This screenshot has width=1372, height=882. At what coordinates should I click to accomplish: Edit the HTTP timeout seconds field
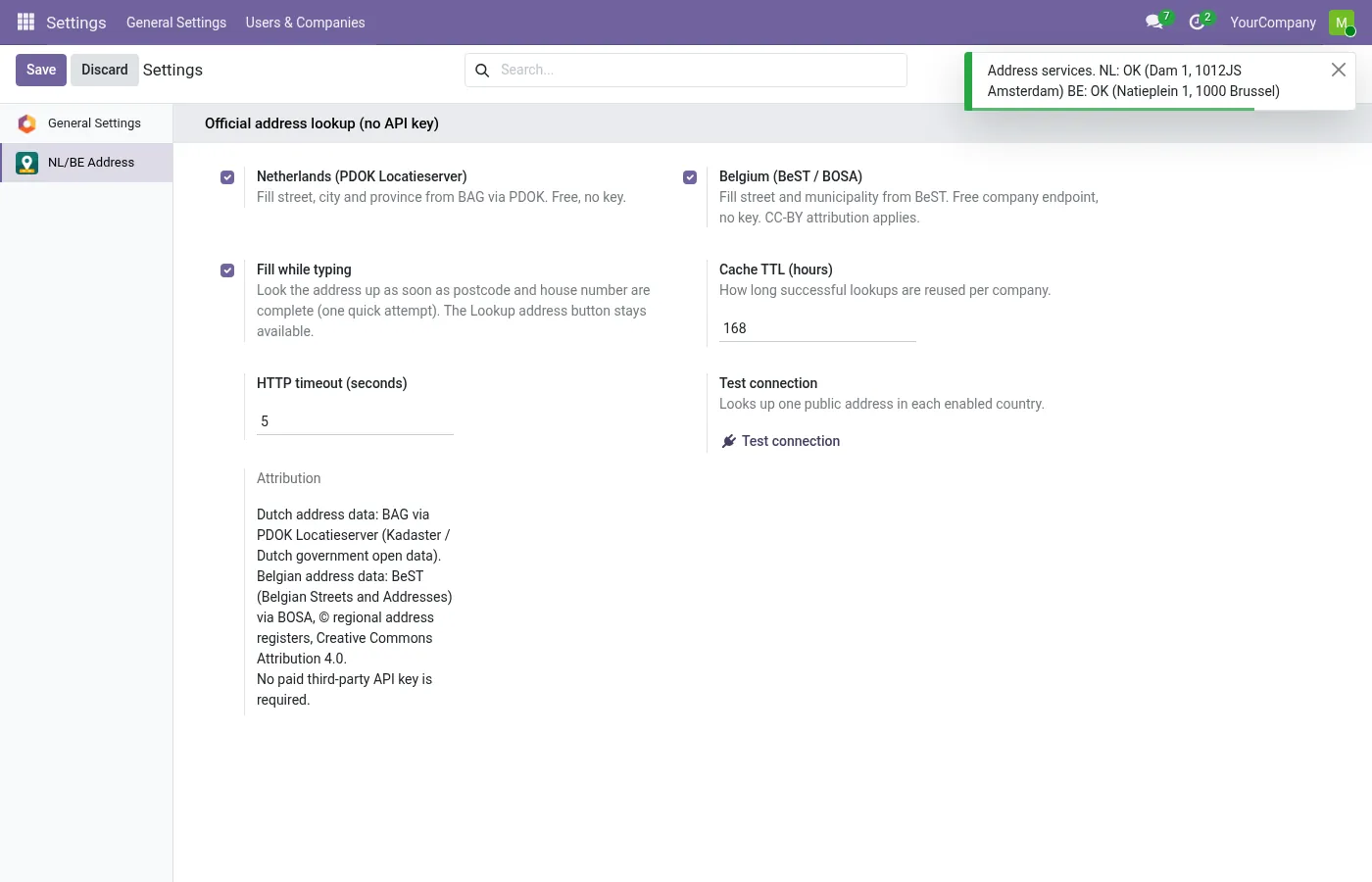(x=355, y=421)
